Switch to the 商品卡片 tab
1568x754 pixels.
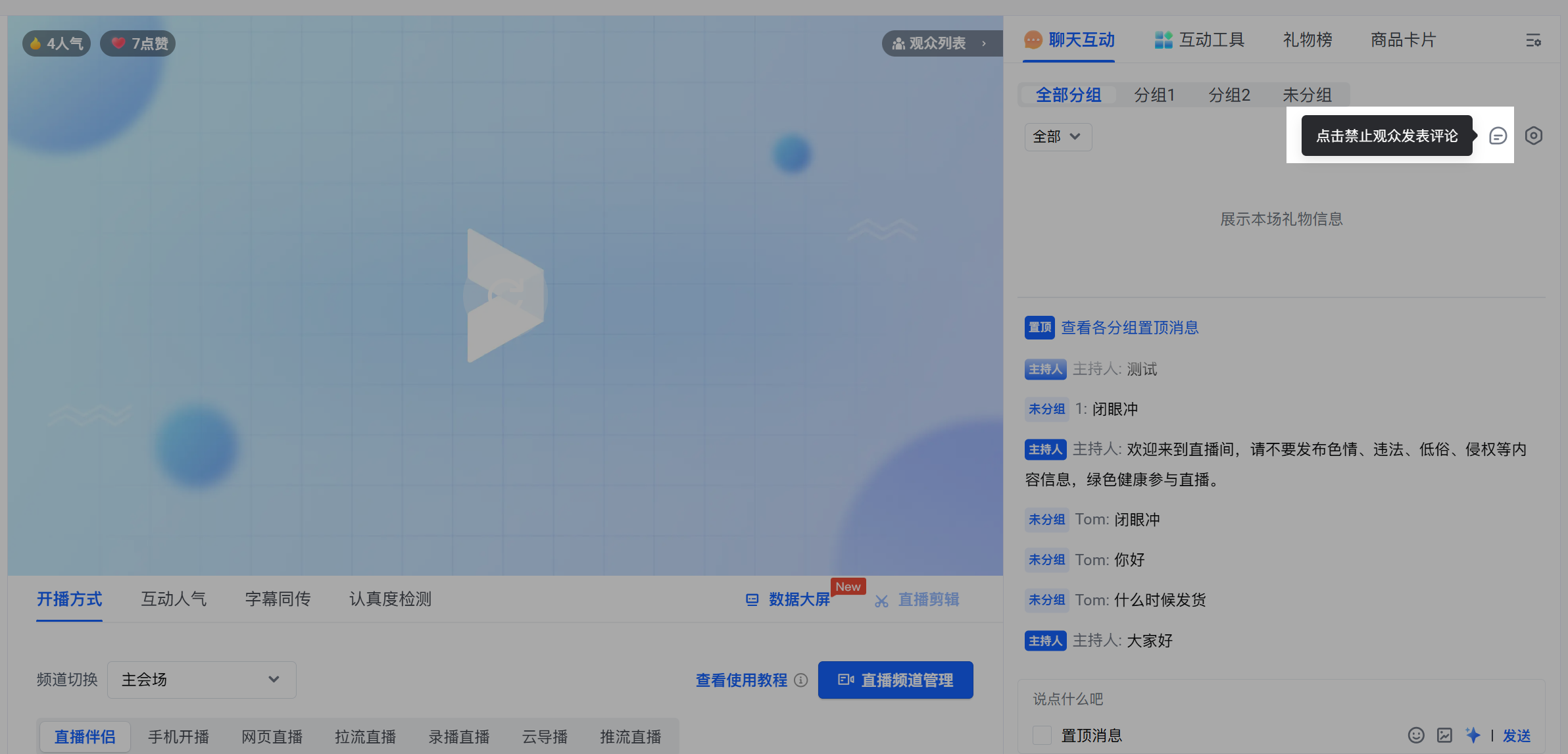point(1403,40)
